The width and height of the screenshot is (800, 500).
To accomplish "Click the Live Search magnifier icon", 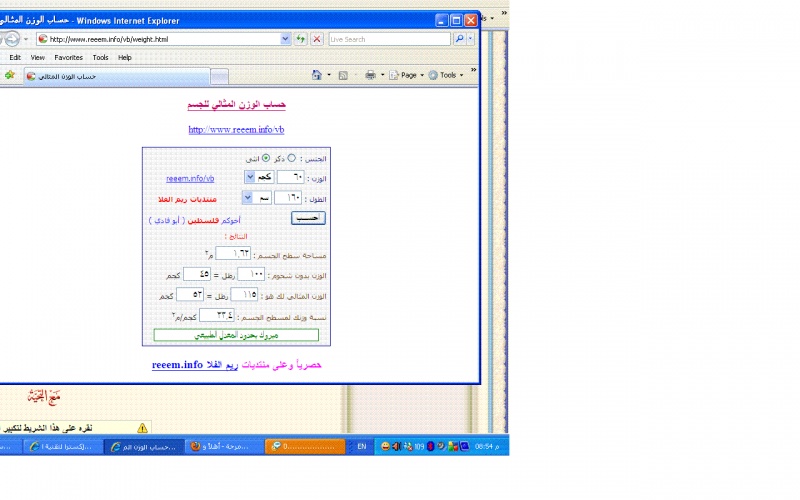I will coord(460,39).
